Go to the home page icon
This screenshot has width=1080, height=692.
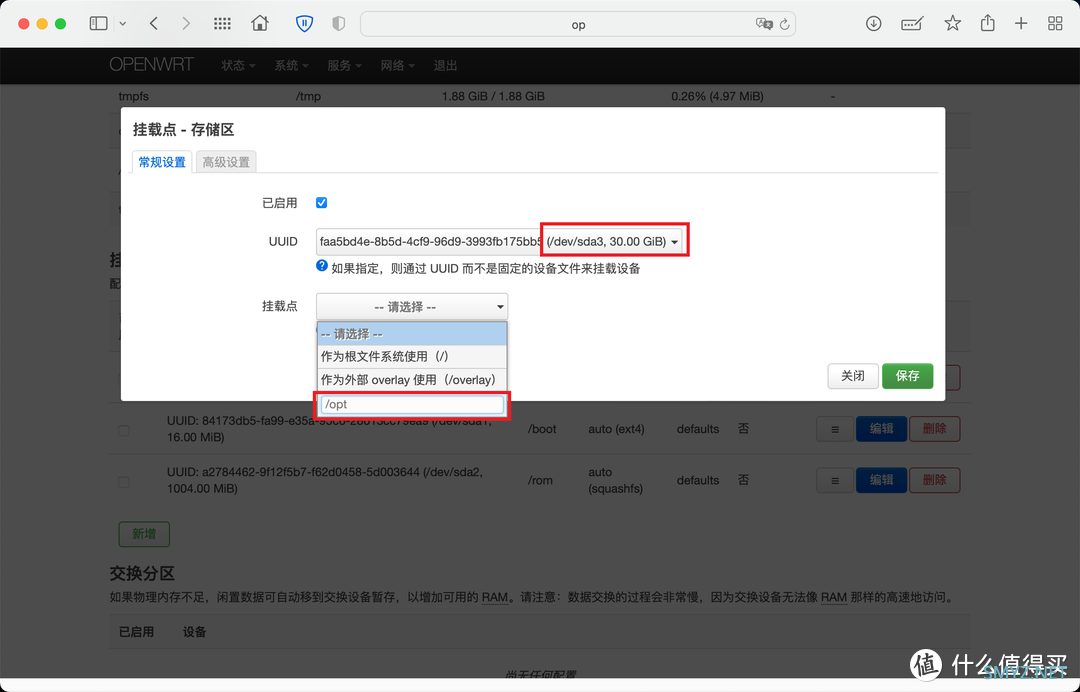pos(260,23)
